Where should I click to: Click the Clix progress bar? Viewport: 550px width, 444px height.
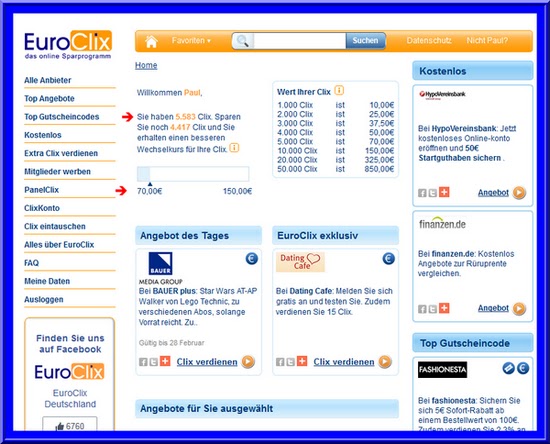(193, 174)
